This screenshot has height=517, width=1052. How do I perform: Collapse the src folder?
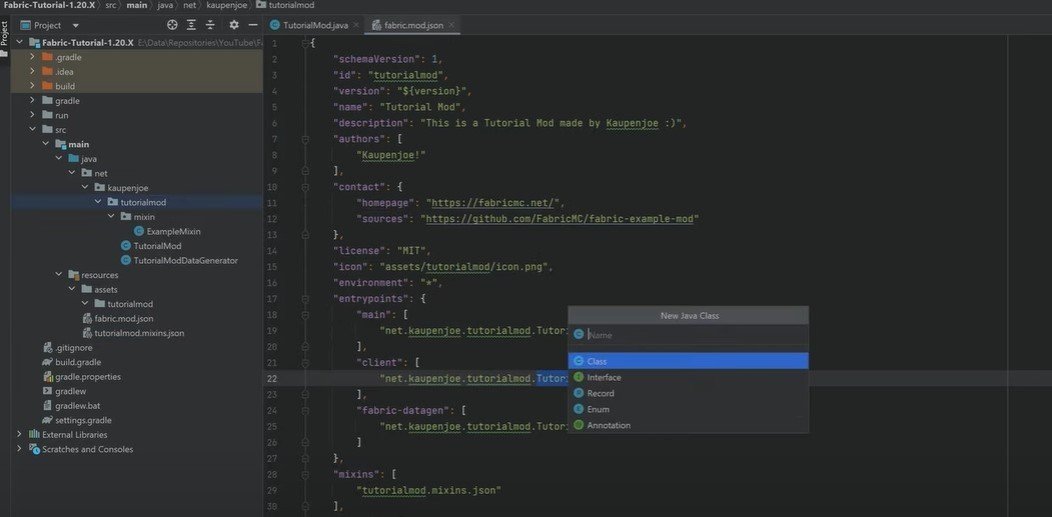[x=32, y=129]
